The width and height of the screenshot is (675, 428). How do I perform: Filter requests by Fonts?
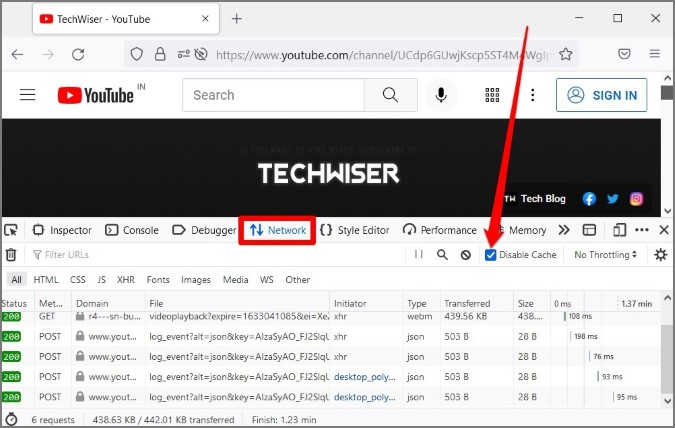158,279
